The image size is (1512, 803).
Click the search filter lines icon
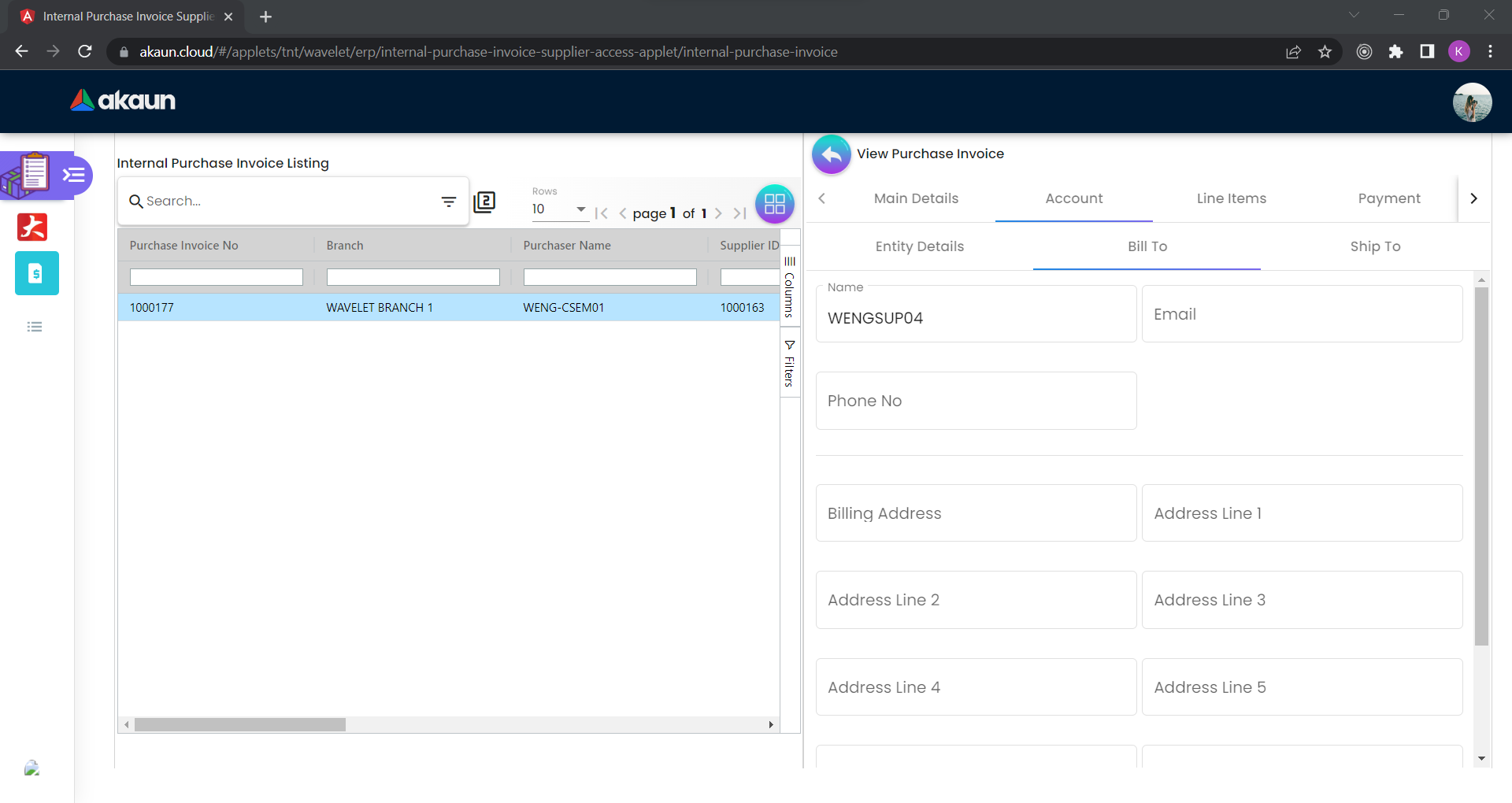(x=449, y=202)
